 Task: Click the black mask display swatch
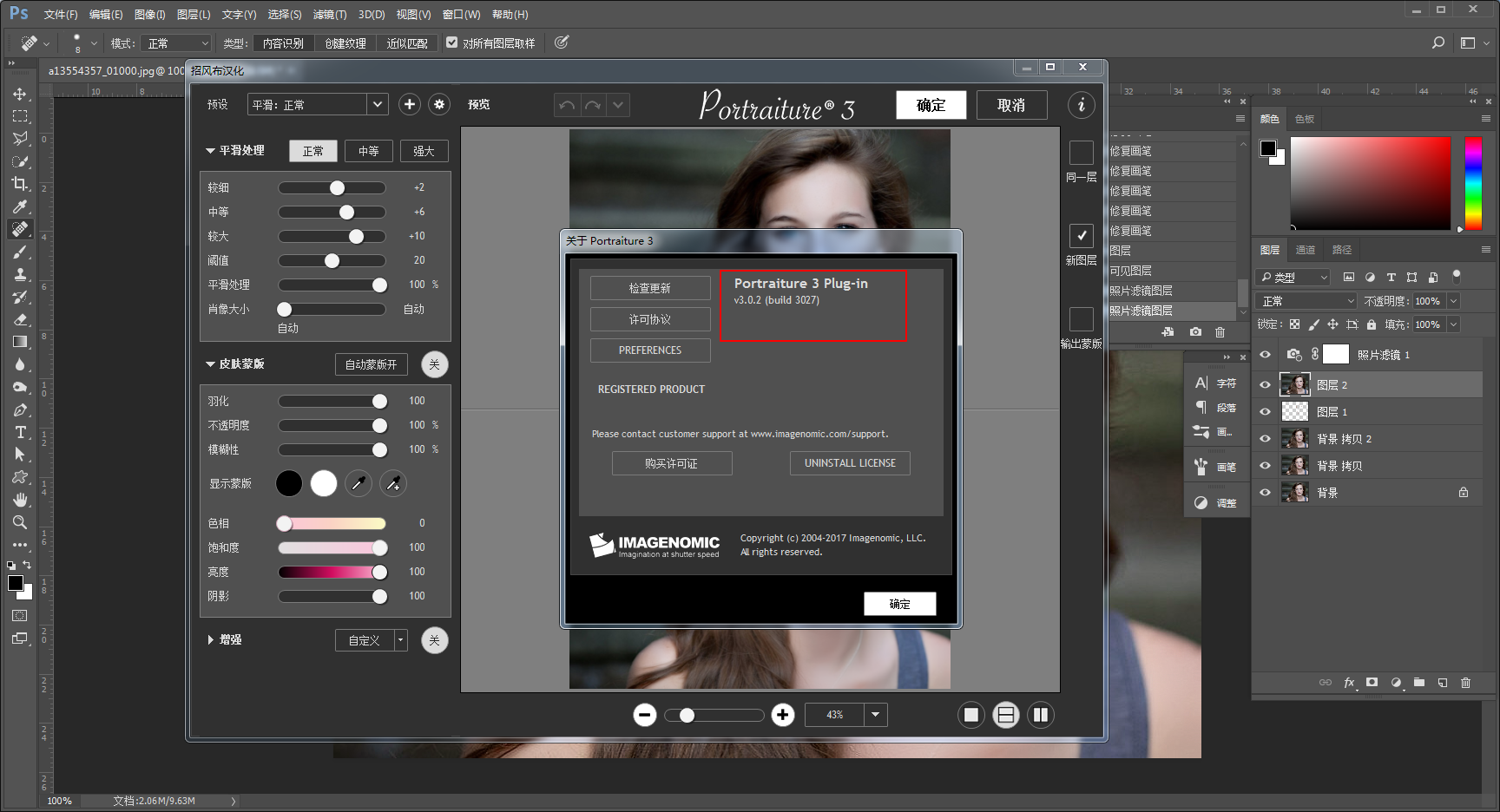tap(289, 483)
